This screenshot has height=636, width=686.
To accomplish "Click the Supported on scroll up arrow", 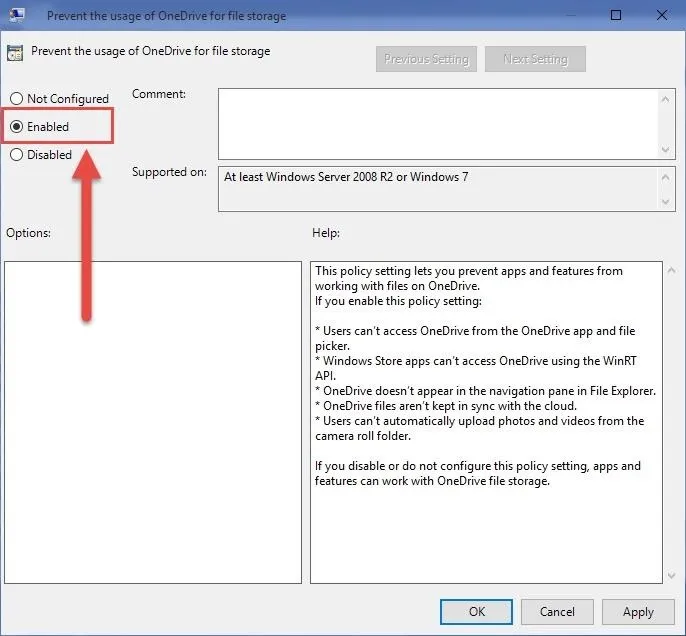I will (x=665, y=177).
